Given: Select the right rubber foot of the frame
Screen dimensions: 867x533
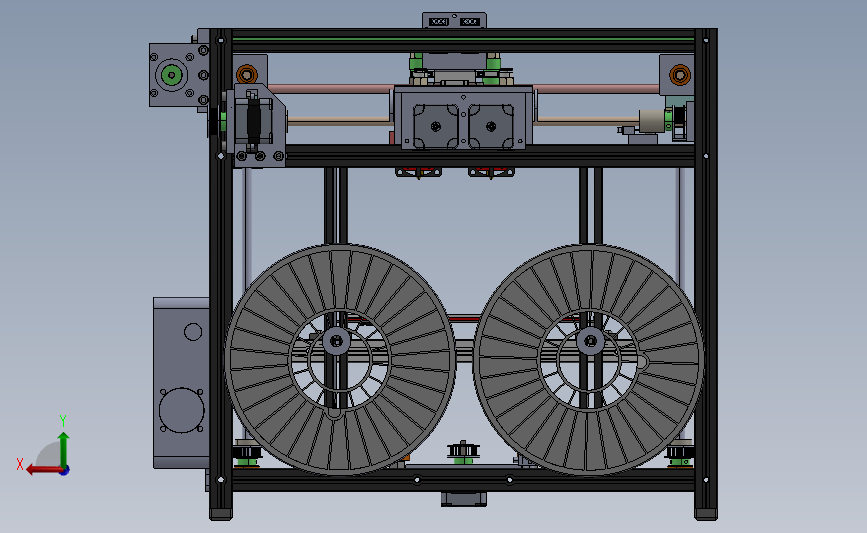Looking at the screenshot, I should coord(706,515).
